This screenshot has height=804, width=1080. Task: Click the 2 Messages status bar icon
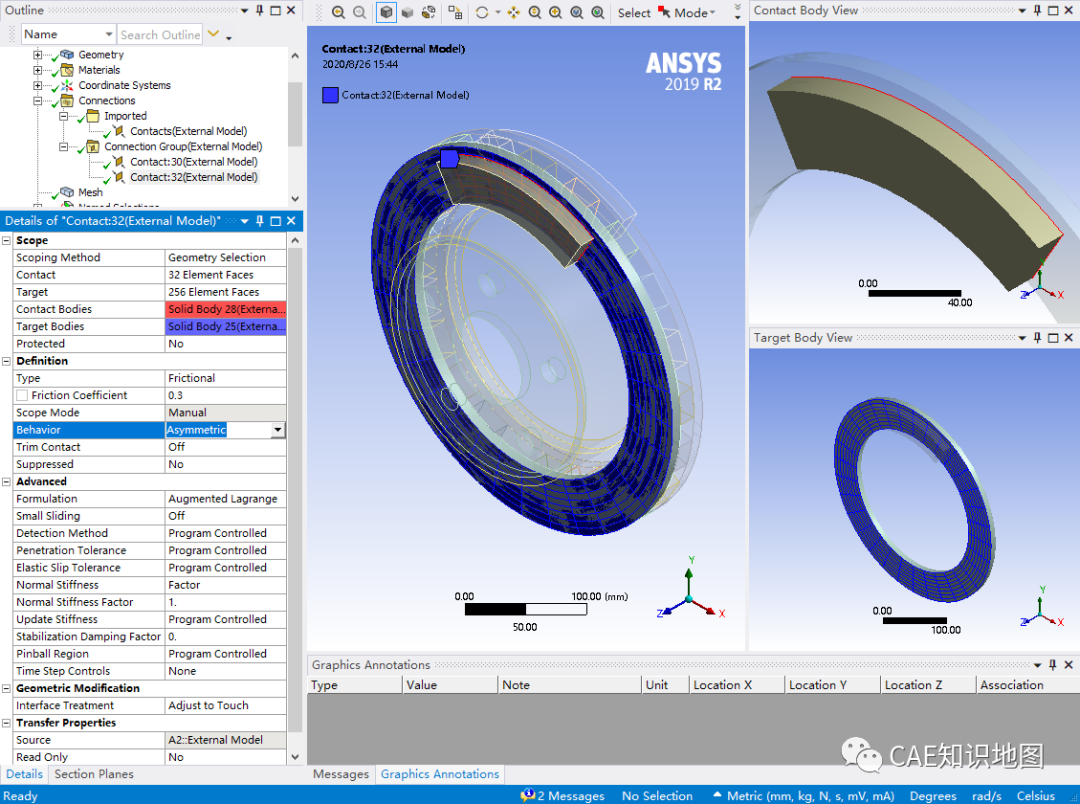[528, 795]
